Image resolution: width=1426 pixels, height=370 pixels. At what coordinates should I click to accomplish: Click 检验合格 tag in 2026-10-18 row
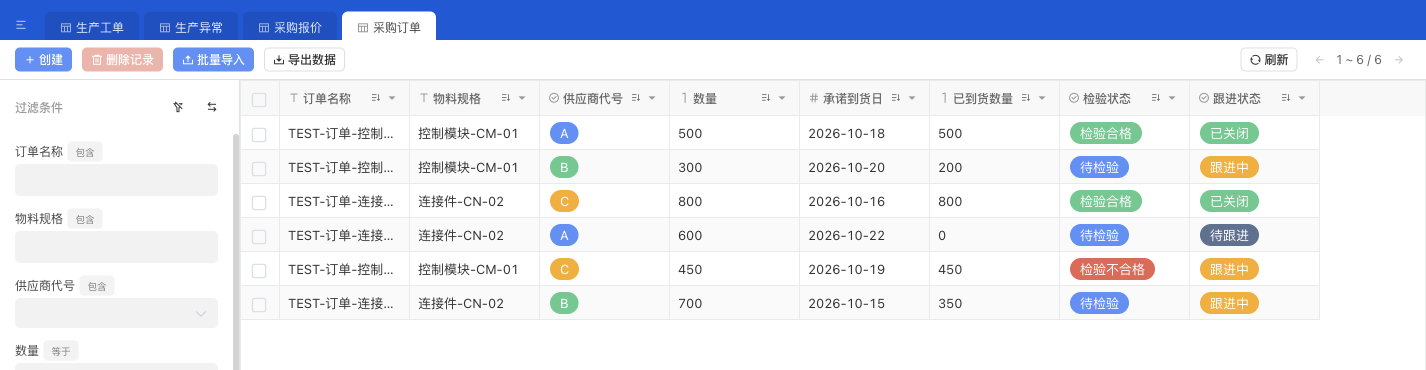click(1106, 133)
